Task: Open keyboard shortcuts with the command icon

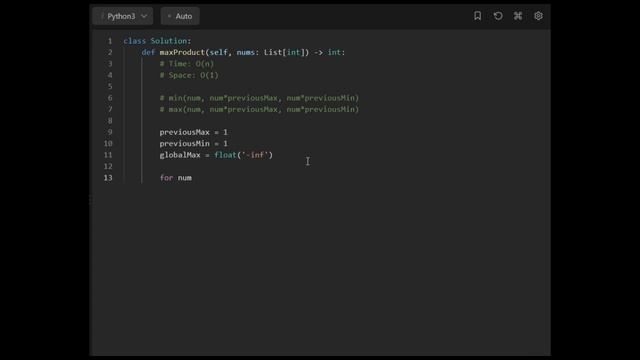Action: 518,16
